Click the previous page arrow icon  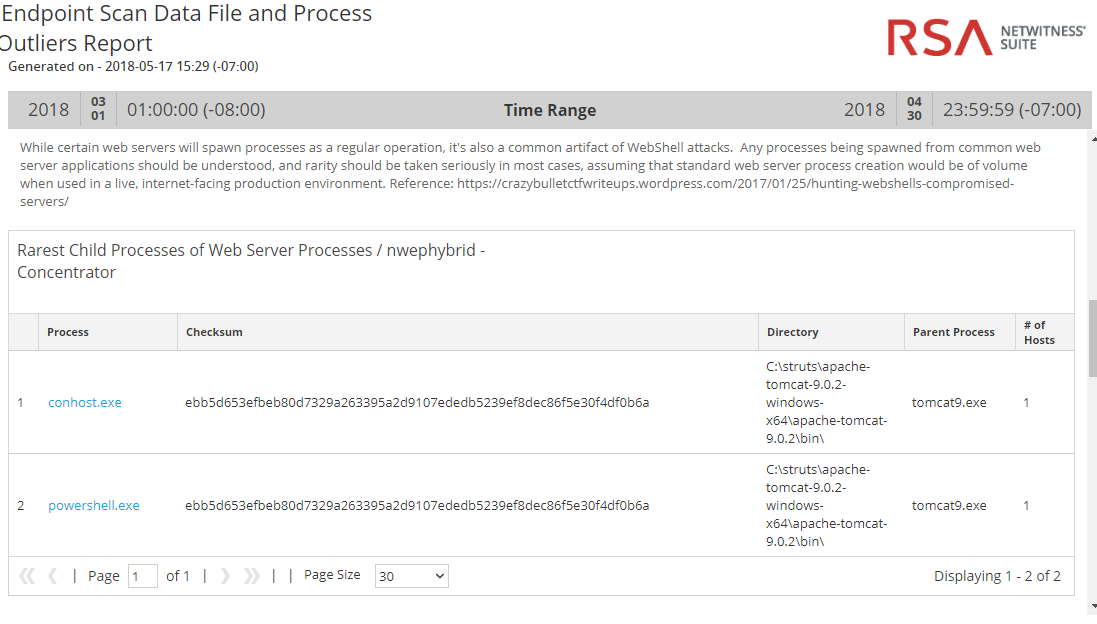(x=53, y=576)
